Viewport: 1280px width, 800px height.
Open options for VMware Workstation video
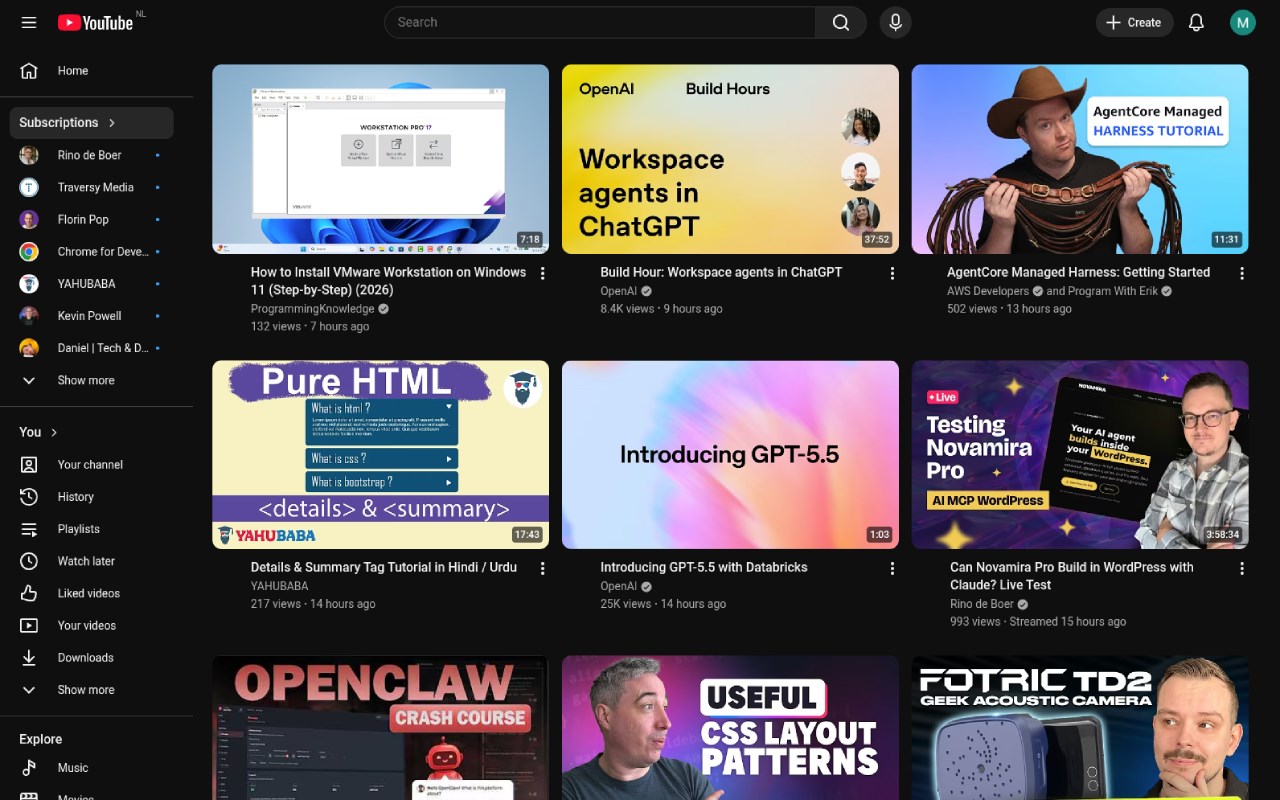point(543,273)
